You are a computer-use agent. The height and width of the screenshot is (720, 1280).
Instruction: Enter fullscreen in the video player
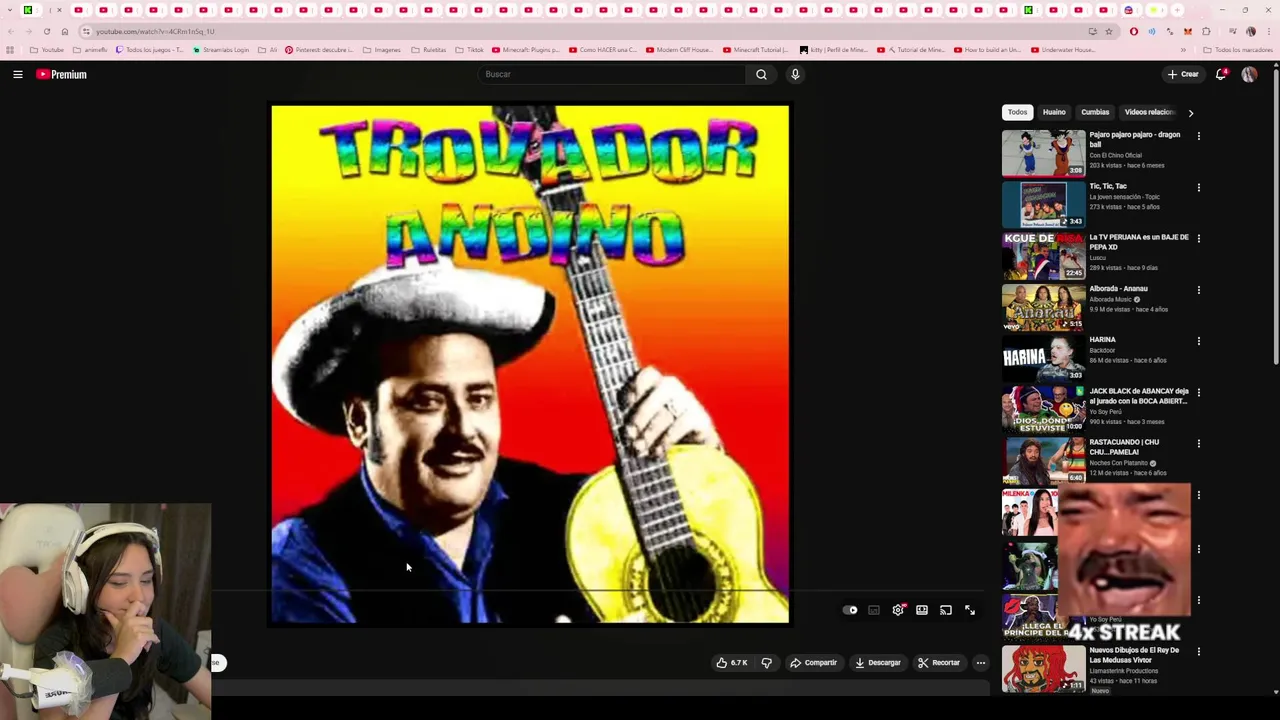pos(970,610)
